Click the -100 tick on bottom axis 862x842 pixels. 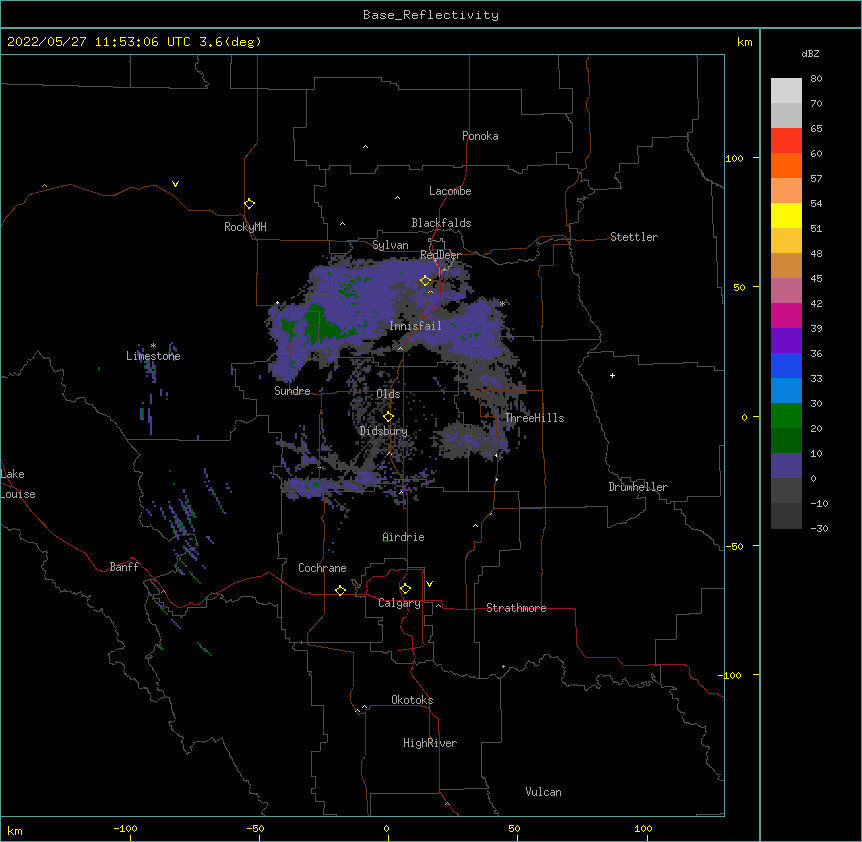(x=126, y=829)
